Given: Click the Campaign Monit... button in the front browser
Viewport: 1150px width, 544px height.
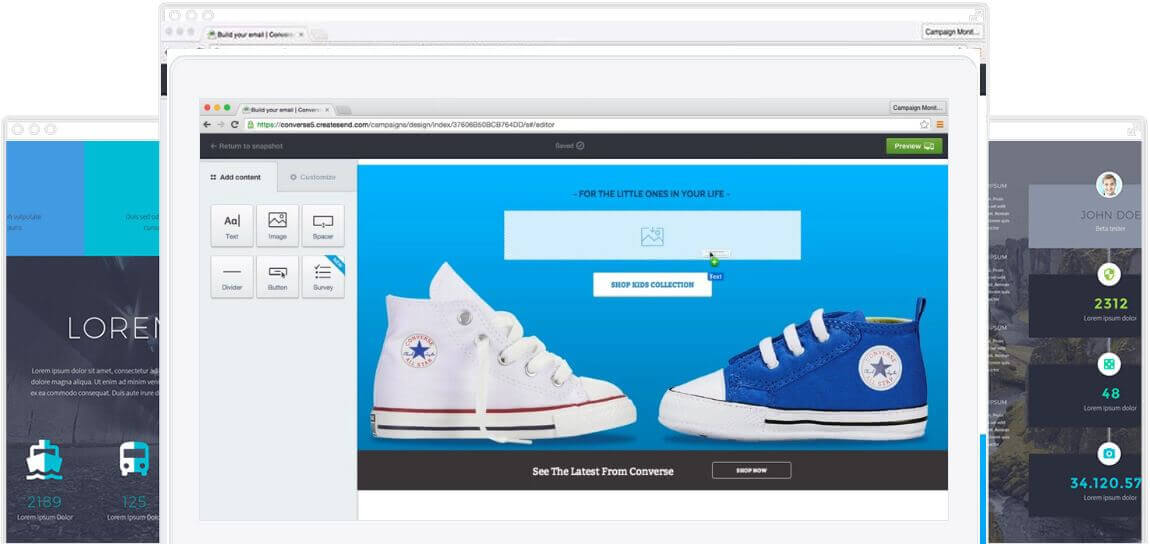Looking at the screenshot, I should (x=917, y=108).
